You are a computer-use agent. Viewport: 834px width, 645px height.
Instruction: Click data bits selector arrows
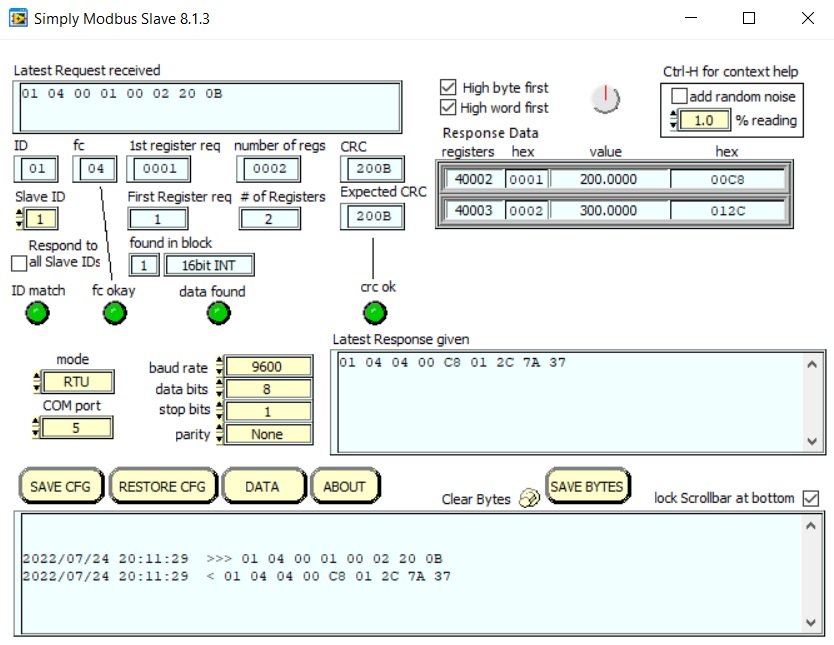(x=219, y=389)
